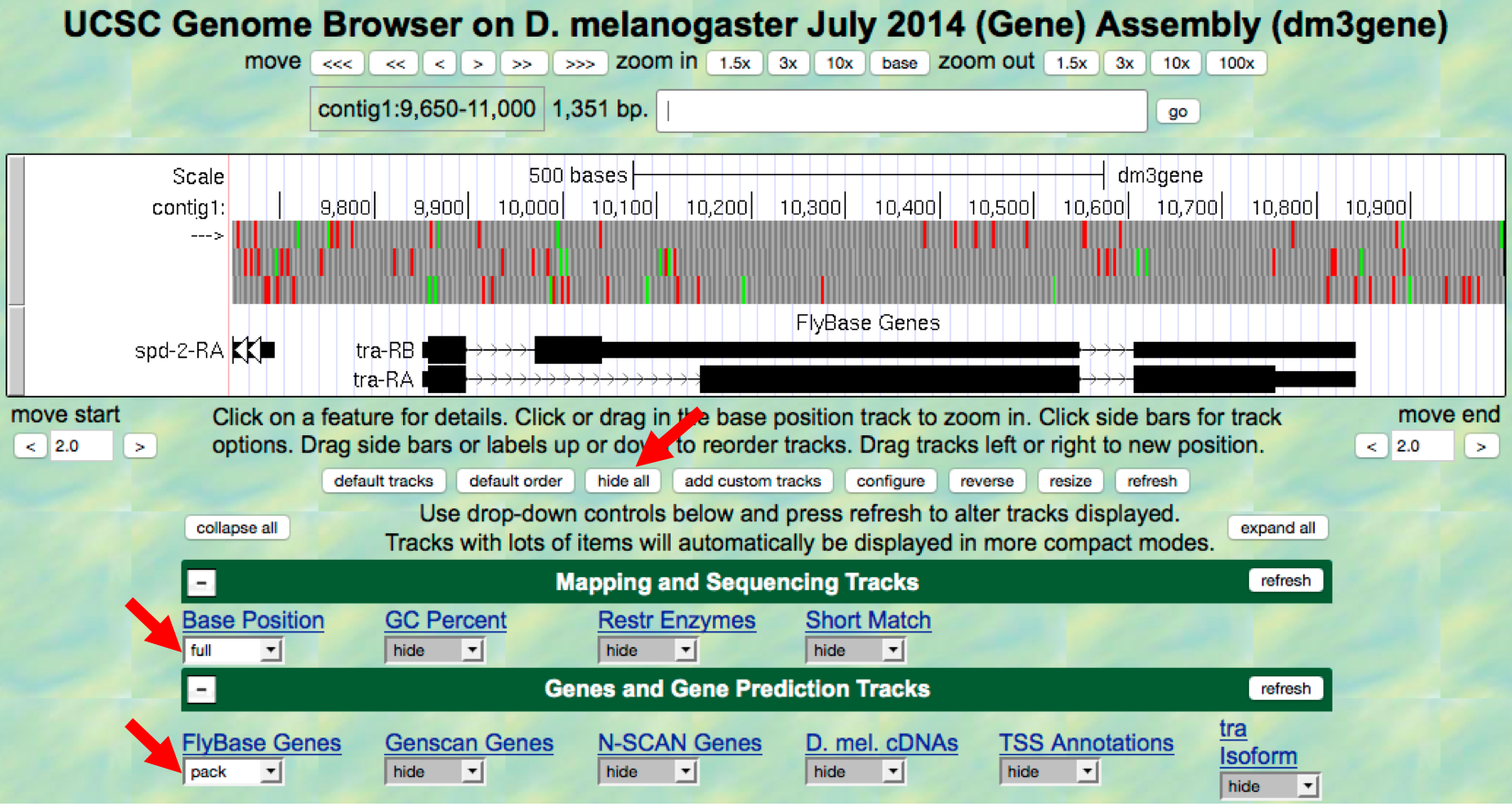This screenshot has width=1512, height=810.
Task: Zoom out 1.5x
Action: pos(1071,63)
